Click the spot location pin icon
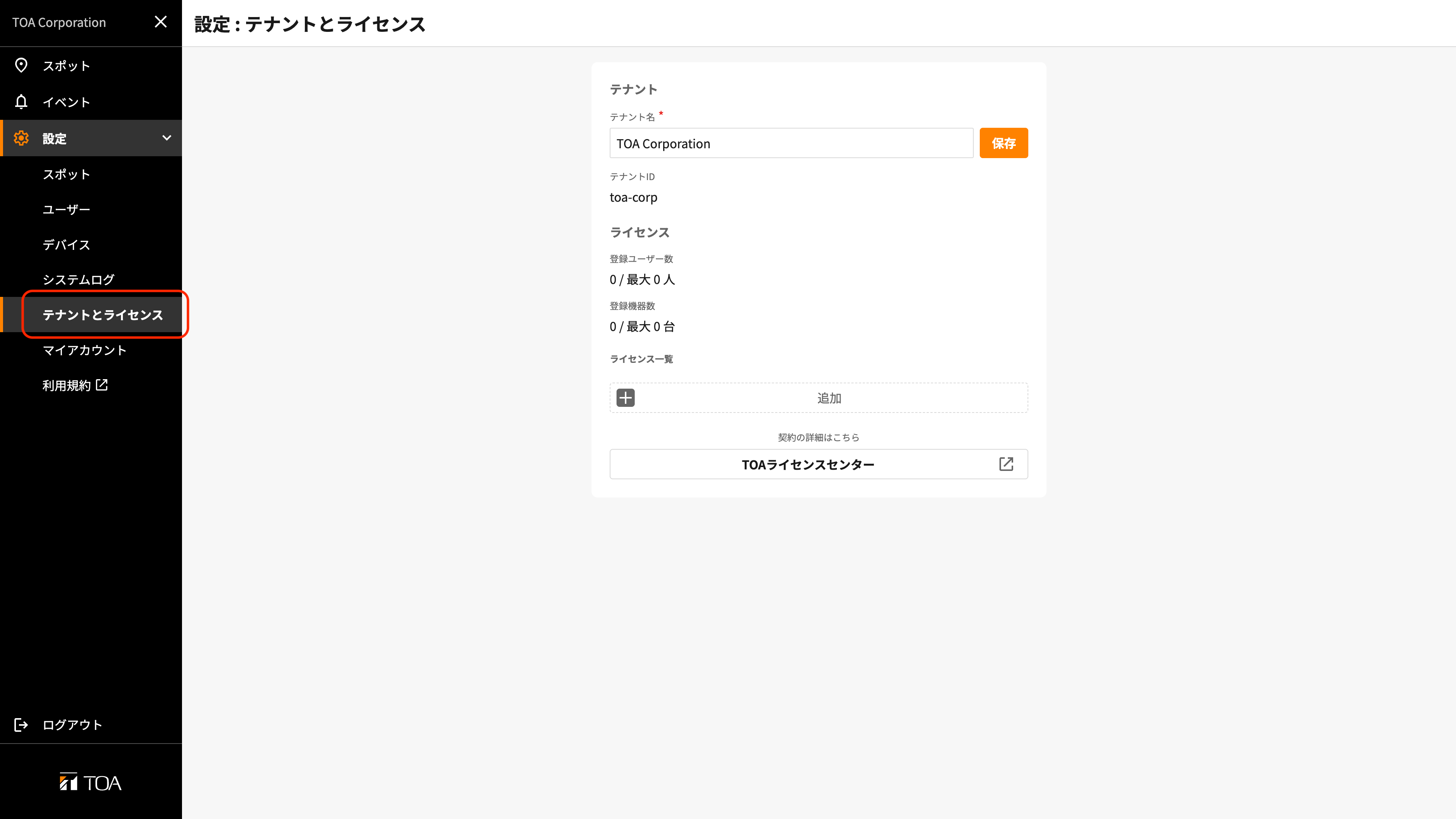 click(x=21, y=66)
